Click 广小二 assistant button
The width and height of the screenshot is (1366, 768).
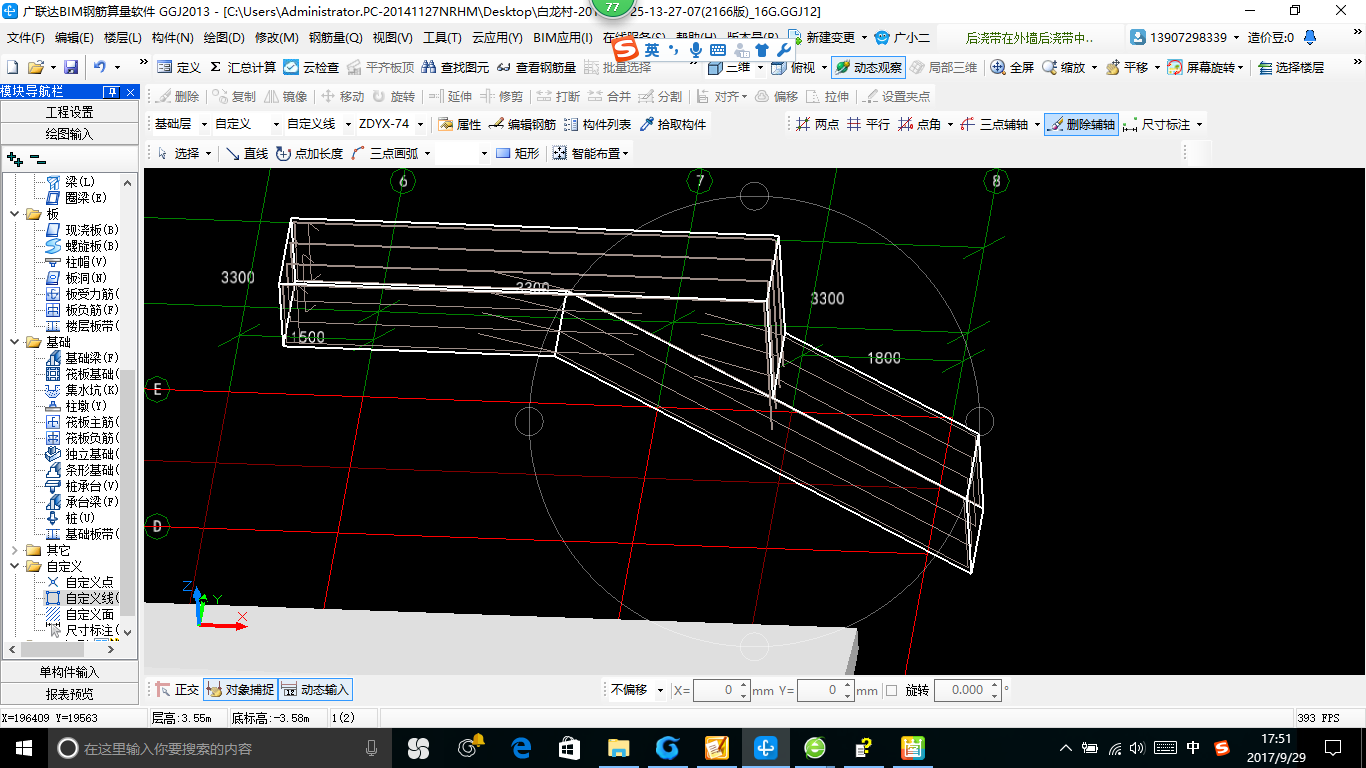[903, 38]
